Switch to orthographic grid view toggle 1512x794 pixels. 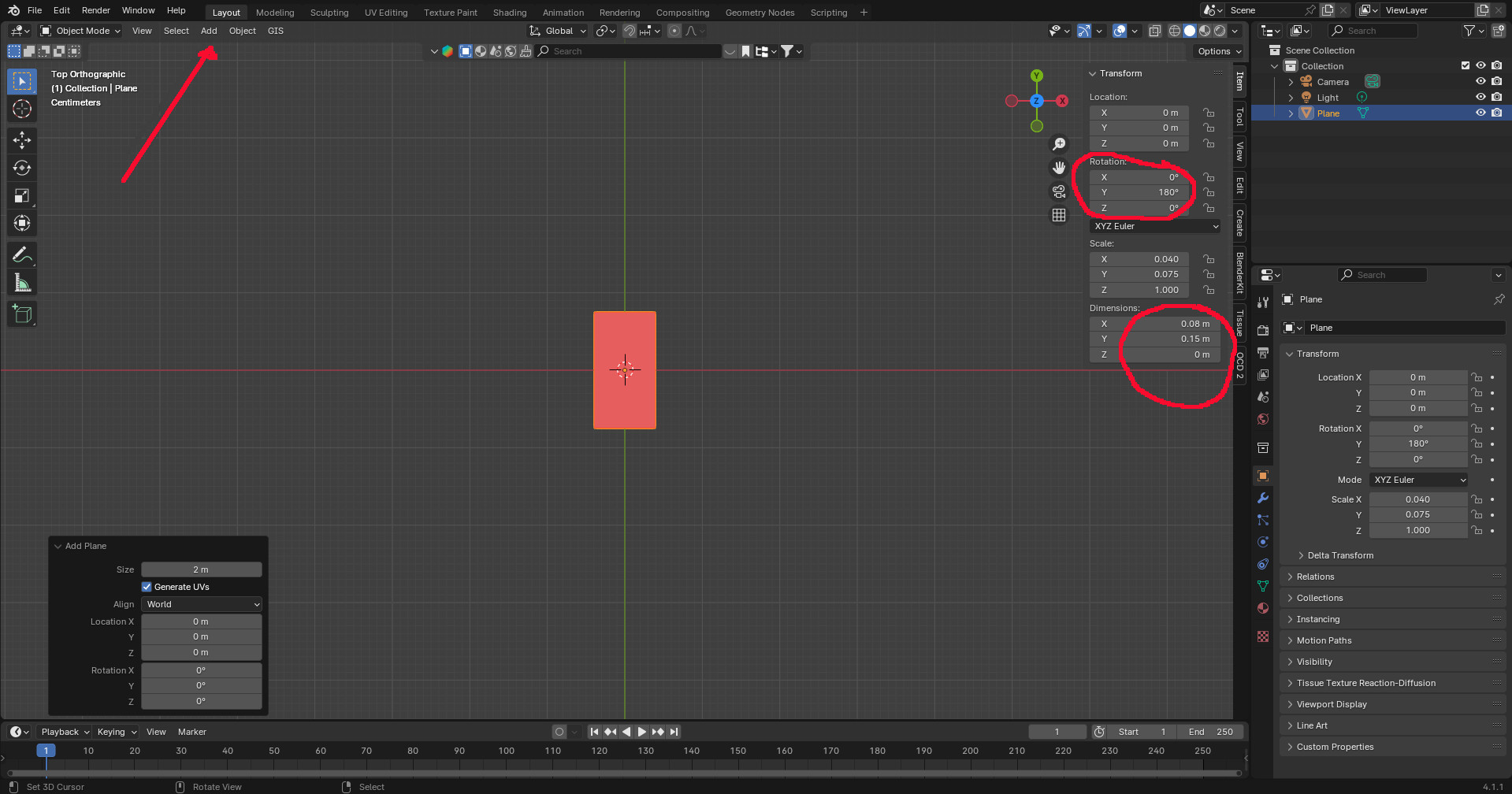pyautogui.click(x=1059, y=215)
